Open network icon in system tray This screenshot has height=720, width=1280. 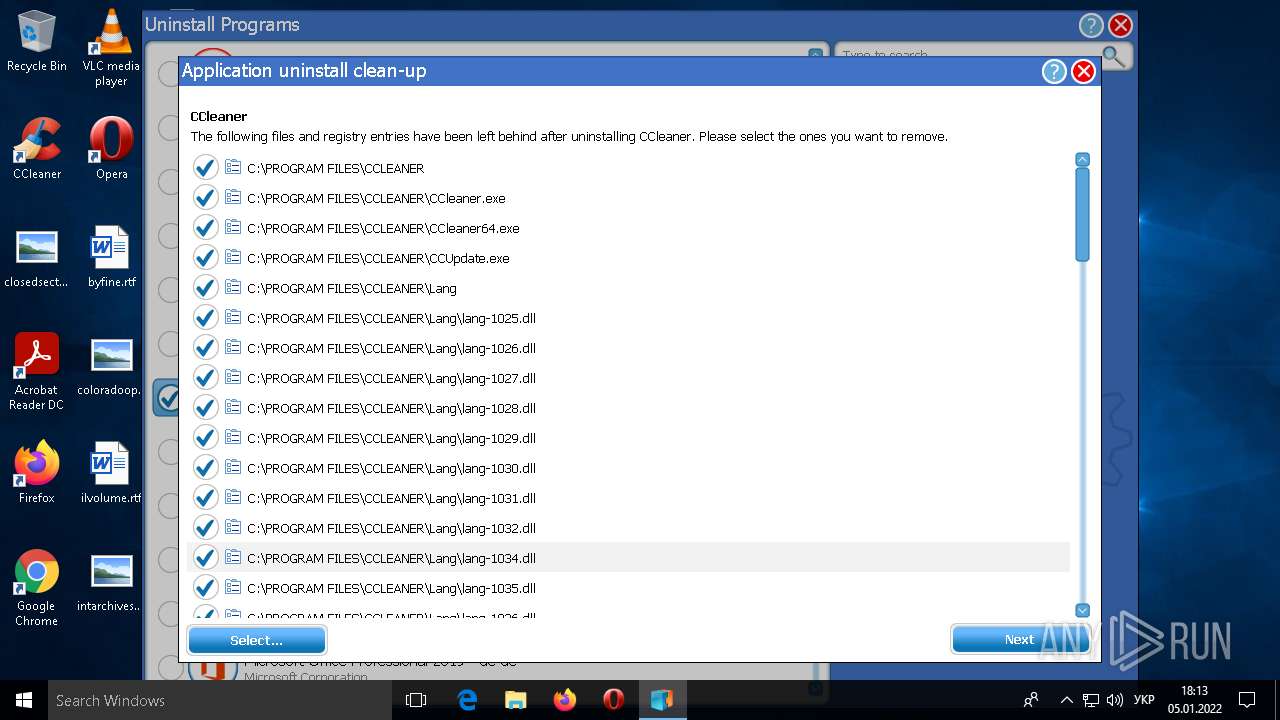pos(1091,700)
